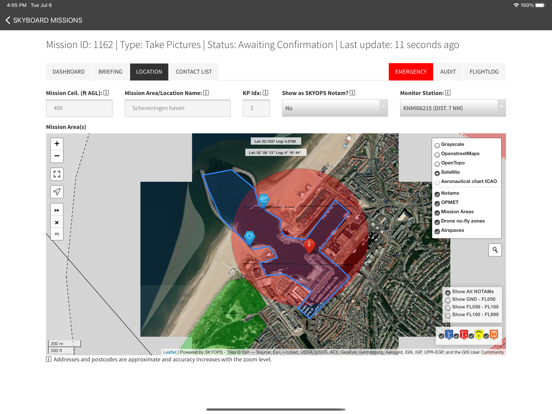The height and width of the screenshot is (414, 552).
Task: Toggle Drone no-fly zones overlay
Action: (x=437, y=222)
